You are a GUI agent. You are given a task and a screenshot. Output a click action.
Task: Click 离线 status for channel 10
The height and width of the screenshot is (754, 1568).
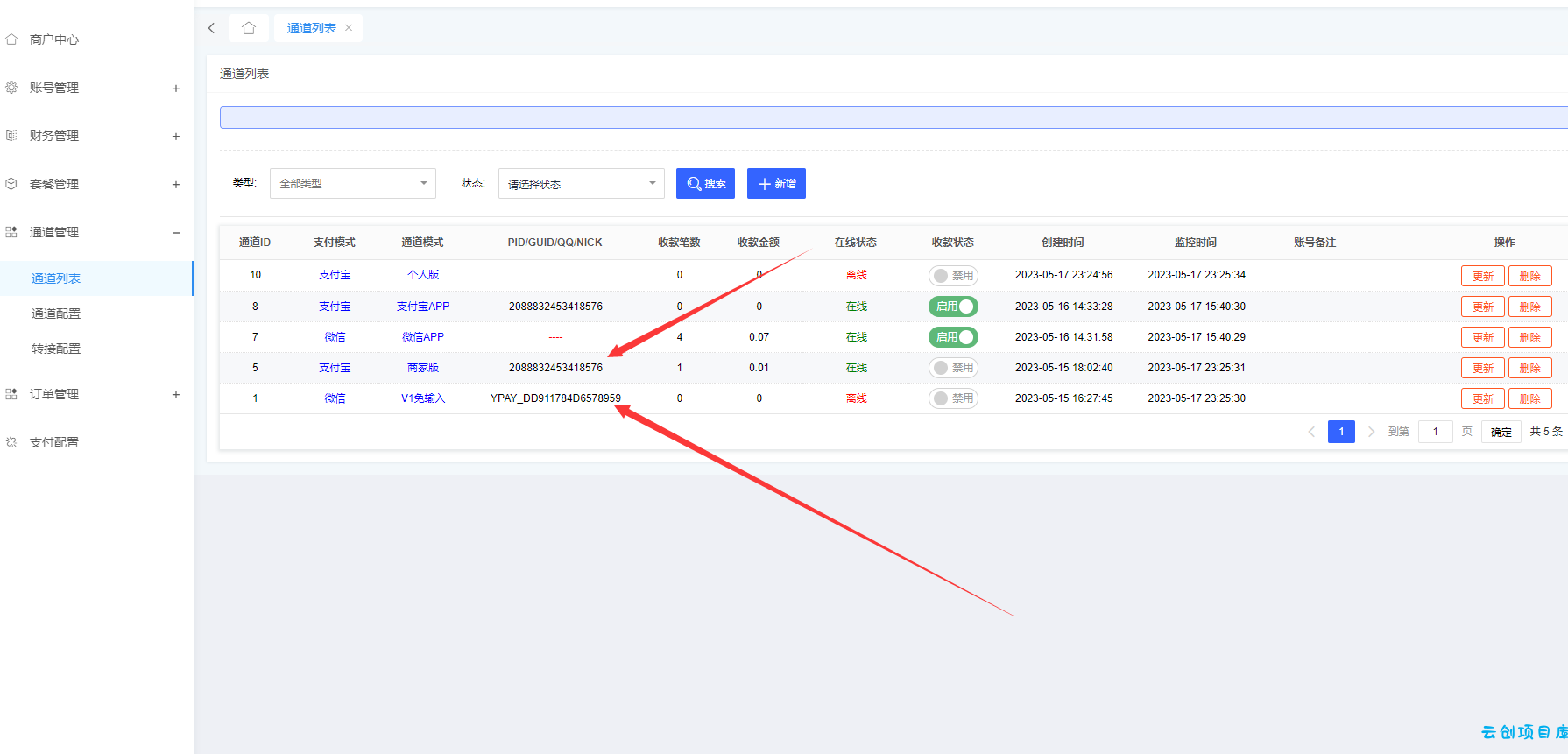[x=857, y=275]
